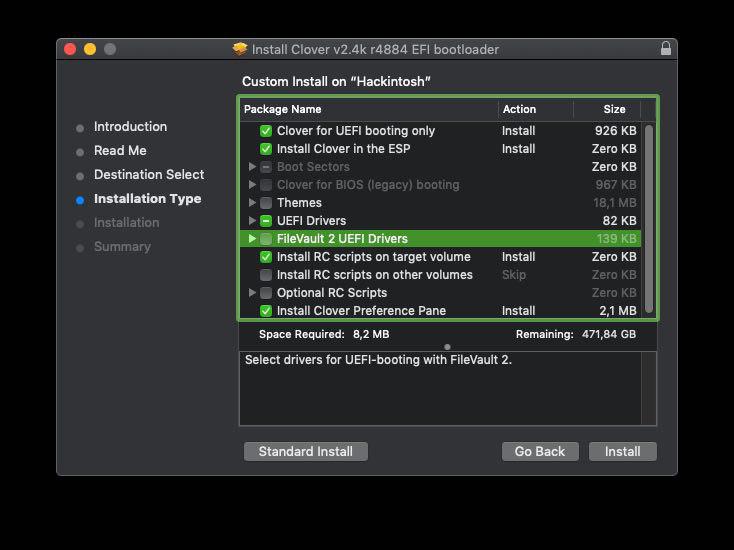Image resolution: width=734 pixels, height=550 pixels.
Task: Select the Introduction step in sidebar
Action: [x=130, y=126]
